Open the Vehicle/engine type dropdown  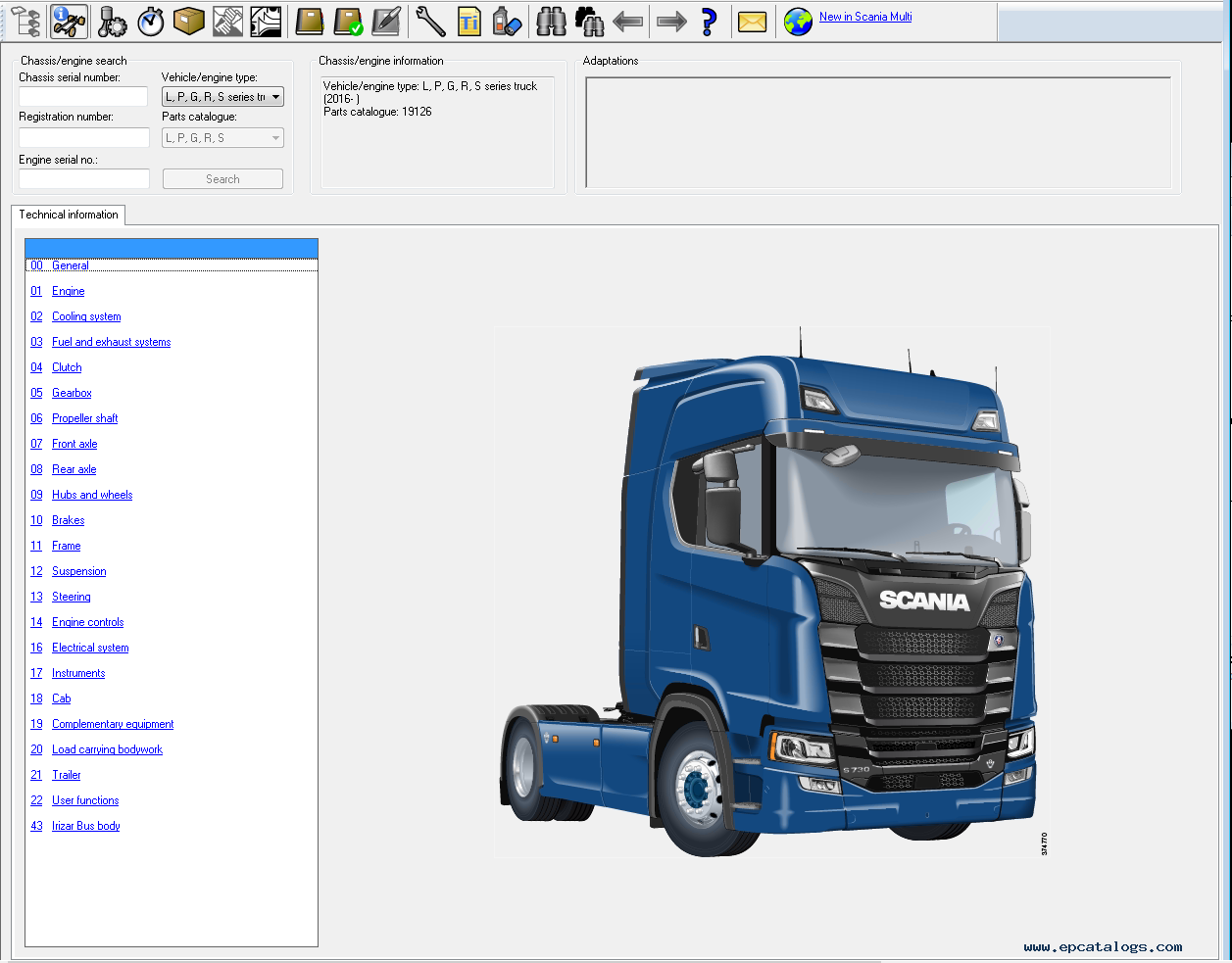(x=222, y=97)
